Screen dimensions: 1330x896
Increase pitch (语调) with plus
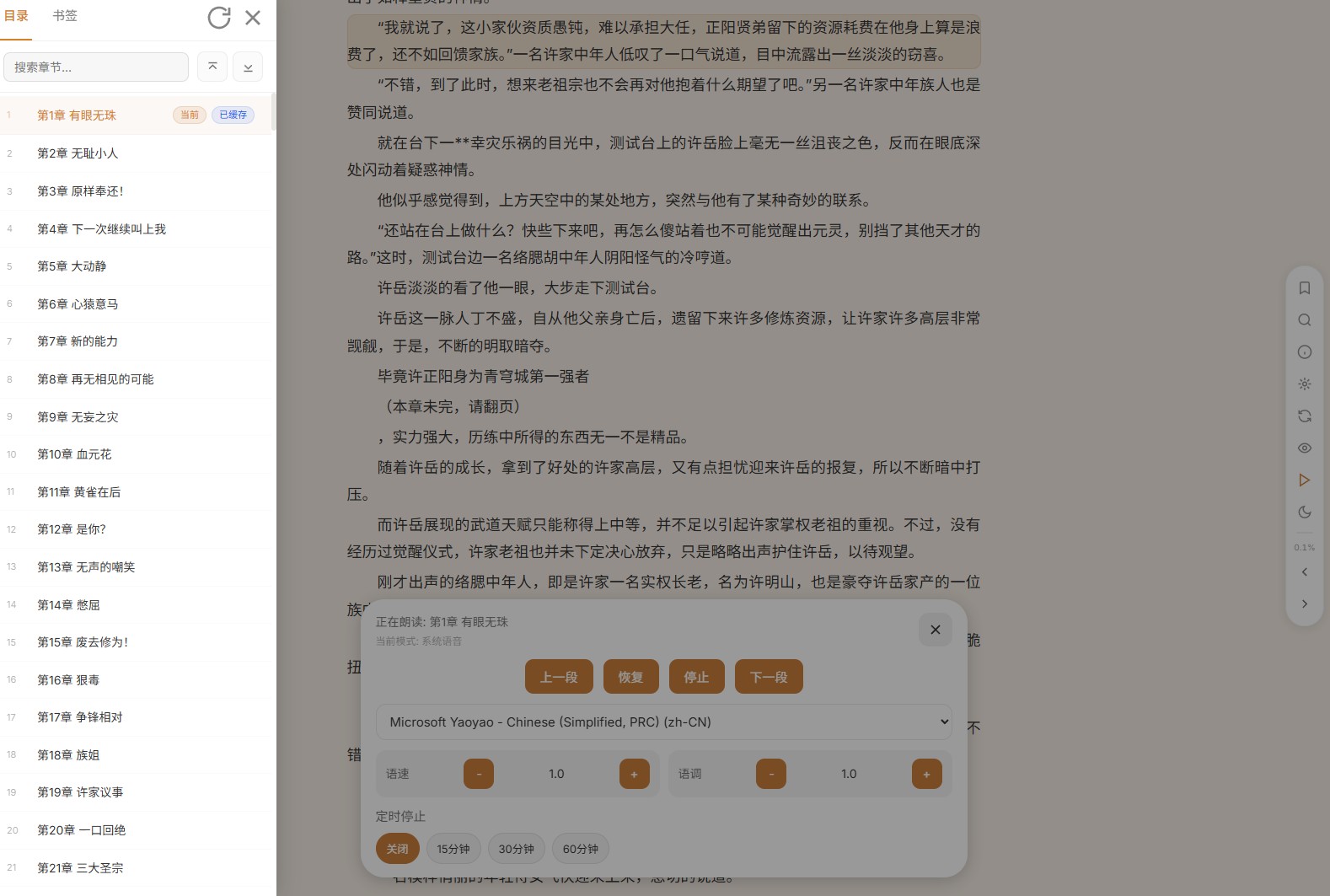927,774
